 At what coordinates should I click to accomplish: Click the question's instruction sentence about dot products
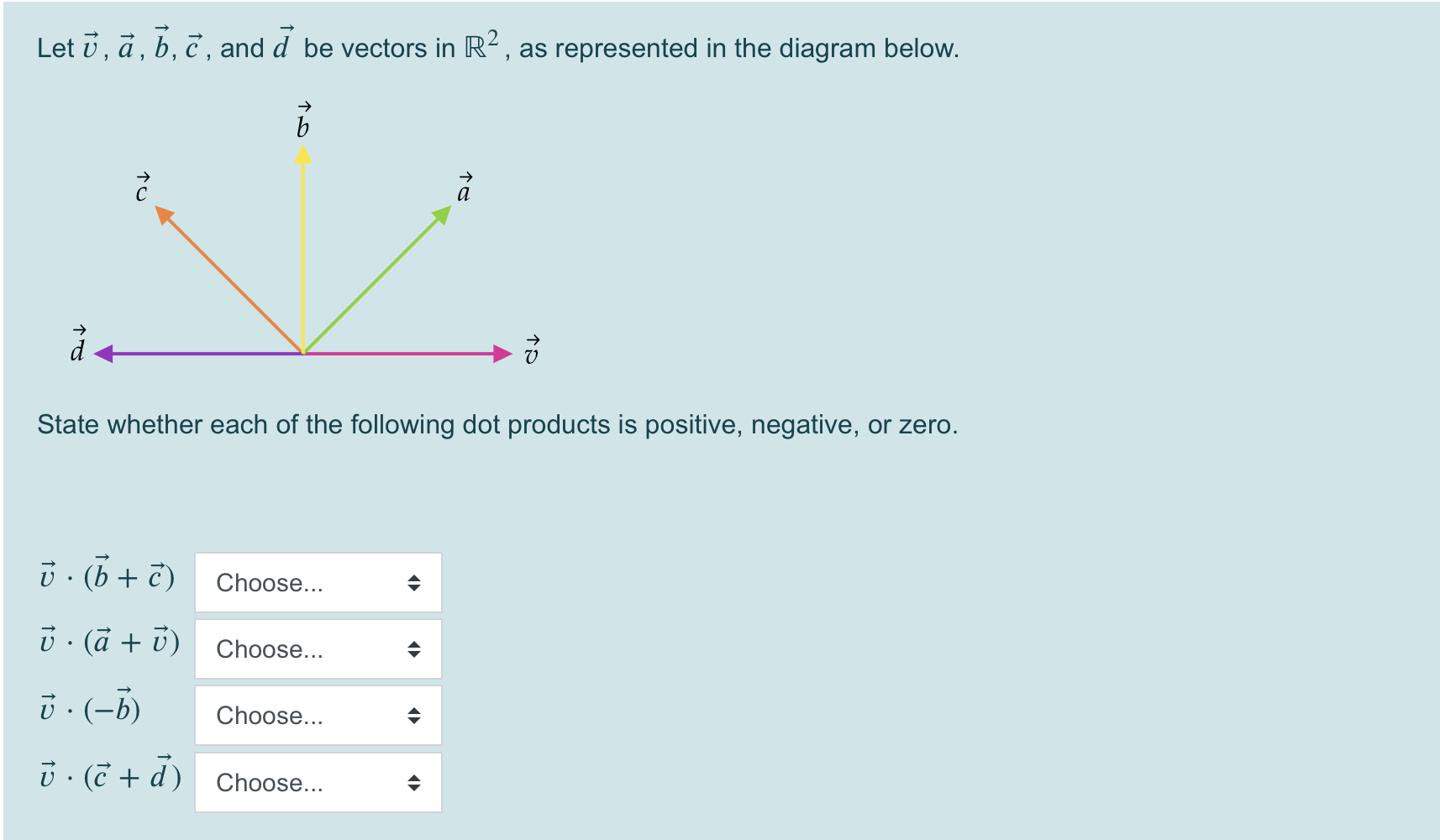(496, 424)
